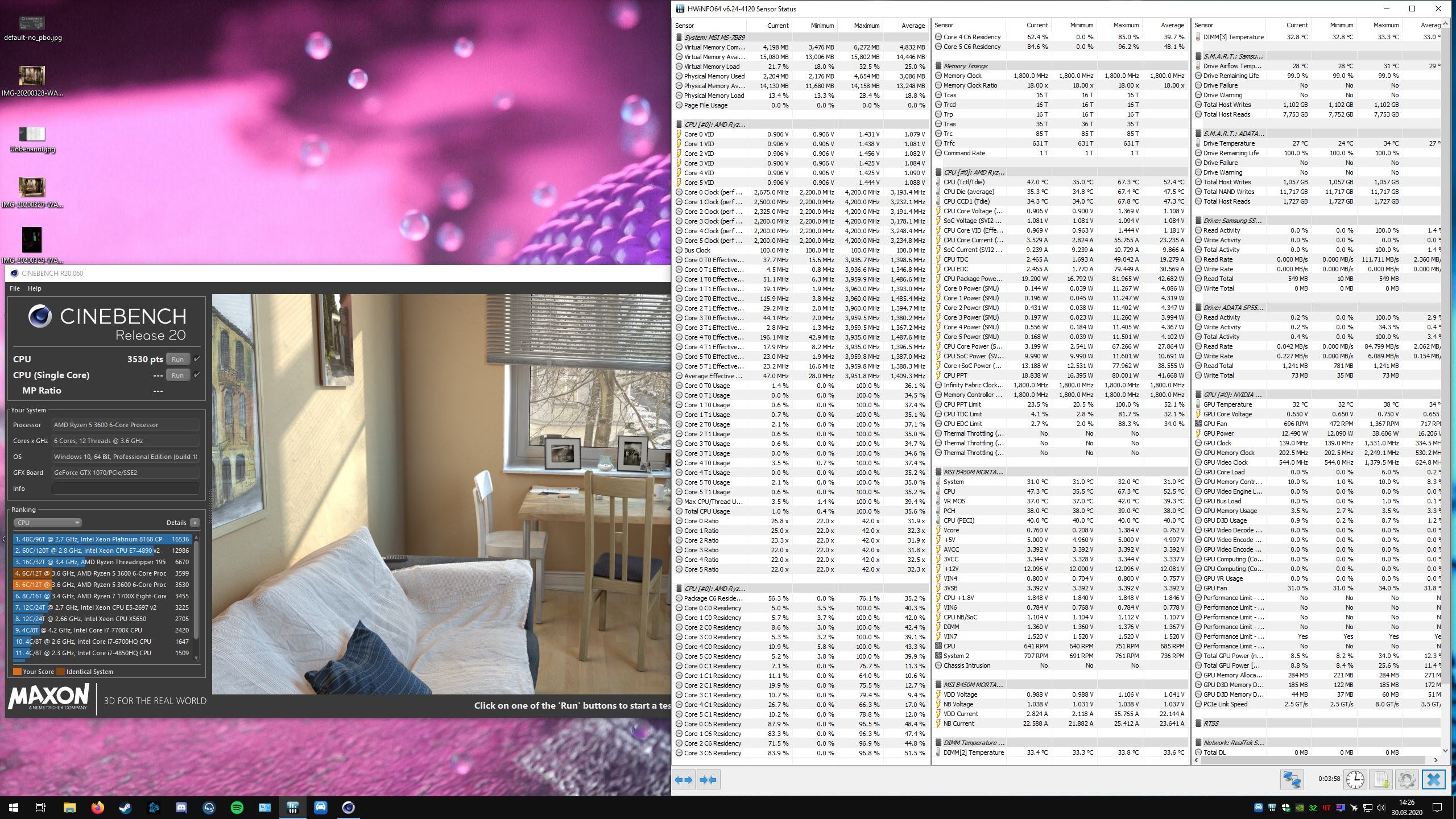Expand HWiNFO sensor columns with arrows-apart button

[684, 779]
